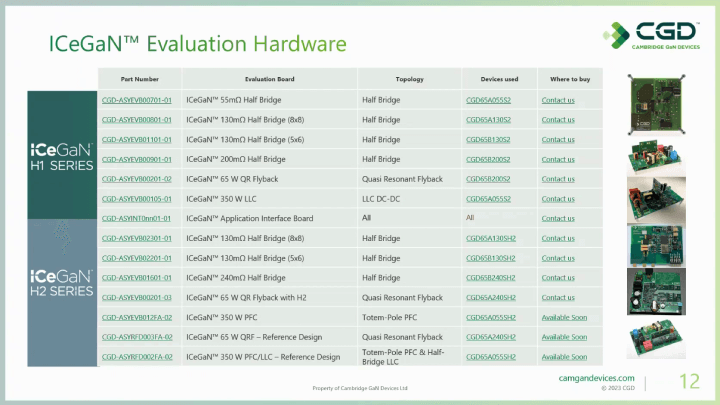Open reference design CGD-ASYRFD003FA-02 link
The width and height of the screenshot is (720, 405).
137,337
